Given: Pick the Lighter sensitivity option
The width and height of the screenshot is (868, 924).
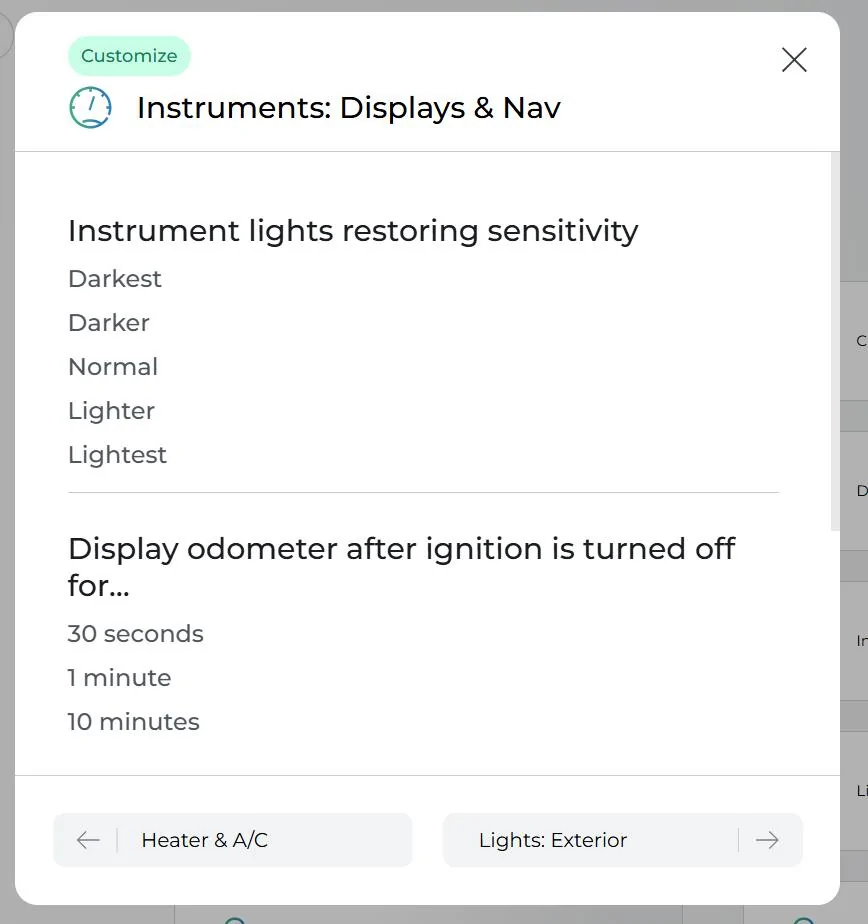Looking at the screenshot, I should point(111,411).
